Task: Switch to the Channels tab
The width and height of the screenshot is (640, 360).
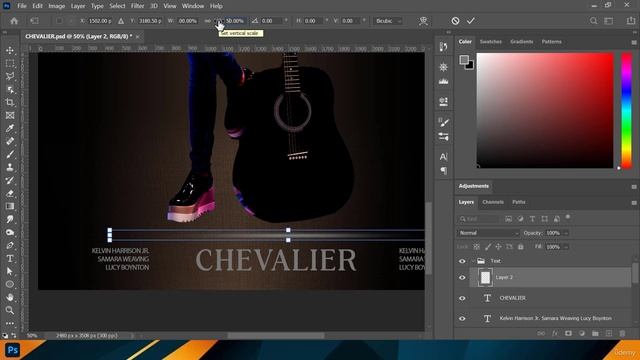Action: tap(493, 202)
